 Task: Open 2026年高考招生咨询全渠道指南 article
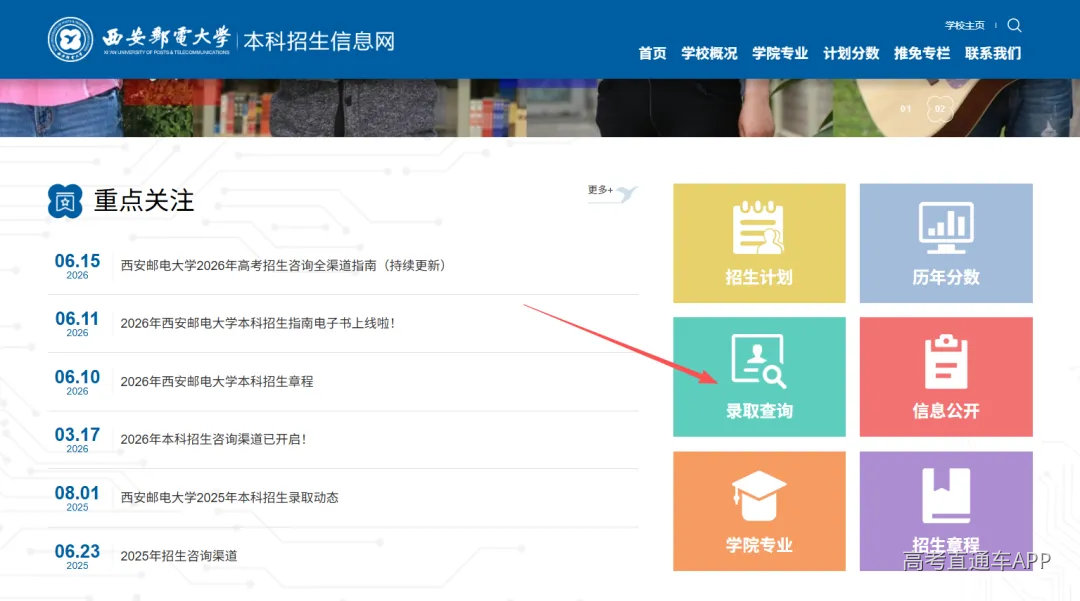pyautogui.click(x=283, y=266)
